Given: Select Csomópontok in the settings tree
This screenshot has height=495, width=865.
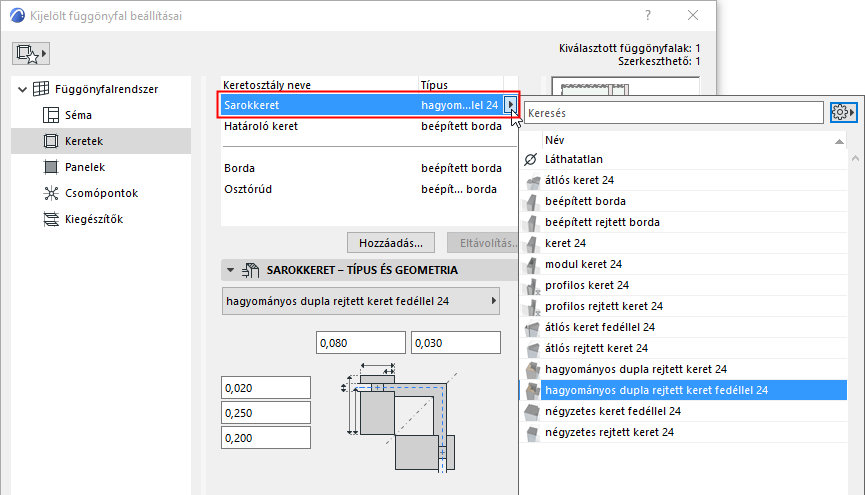Looking at the screenshot, I should (x=102, y=193).
